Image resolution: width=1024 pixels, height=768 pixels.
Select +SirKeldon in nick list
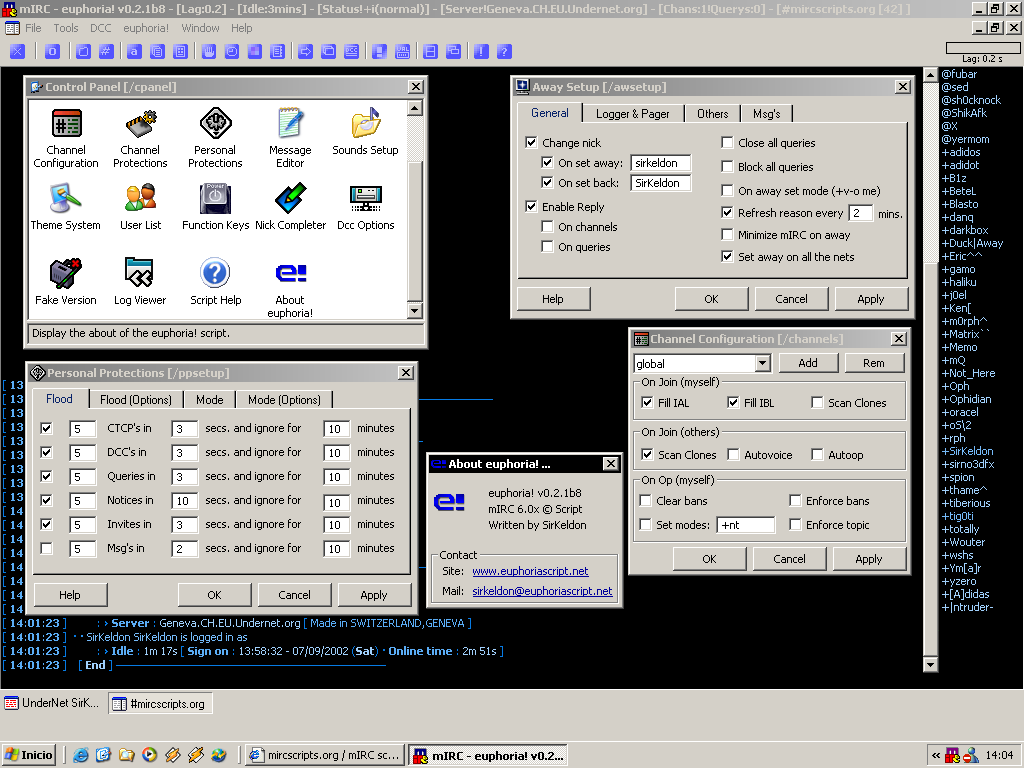[968, 451]
